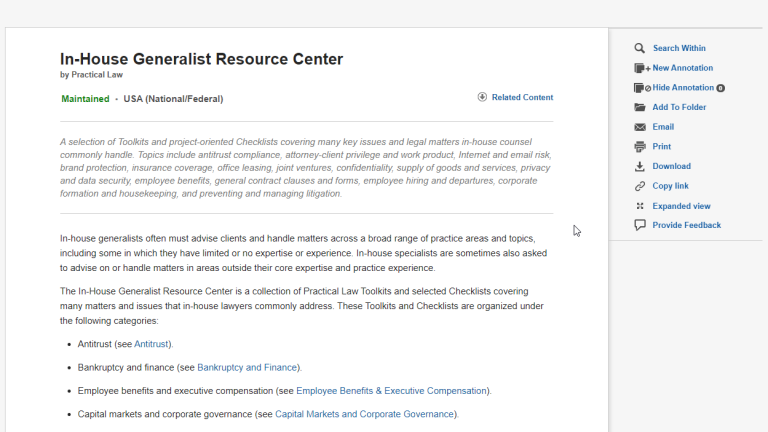This screenshot has height=432, width=768.
Task: Choose the Expanded view text option
Action: 681,206
